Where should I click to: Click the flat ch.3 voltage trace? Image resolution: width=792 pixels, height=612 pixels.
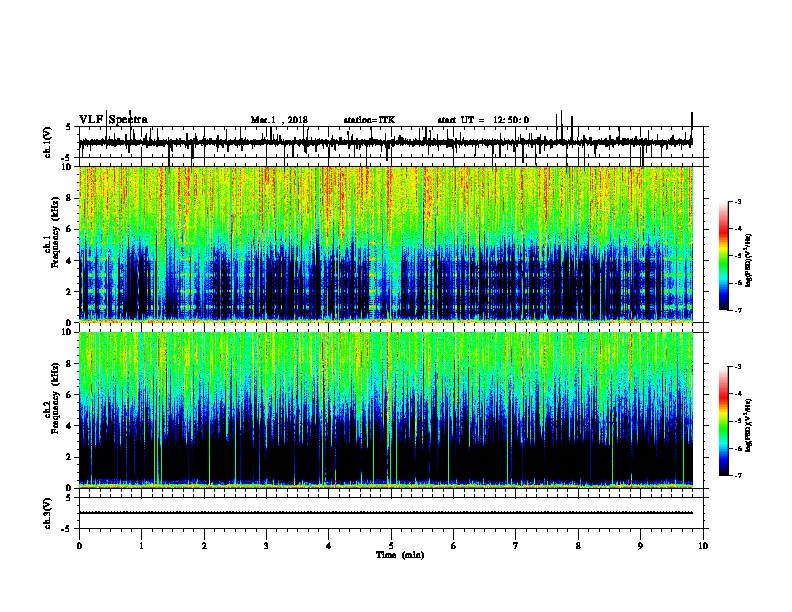pos(385,513)
